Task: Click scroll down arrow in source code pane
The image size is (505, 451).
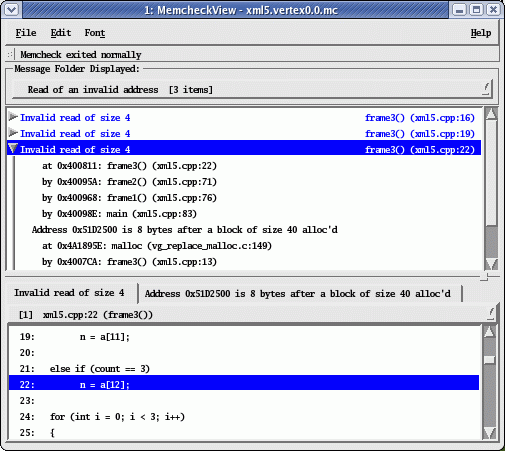Action: 489,433
